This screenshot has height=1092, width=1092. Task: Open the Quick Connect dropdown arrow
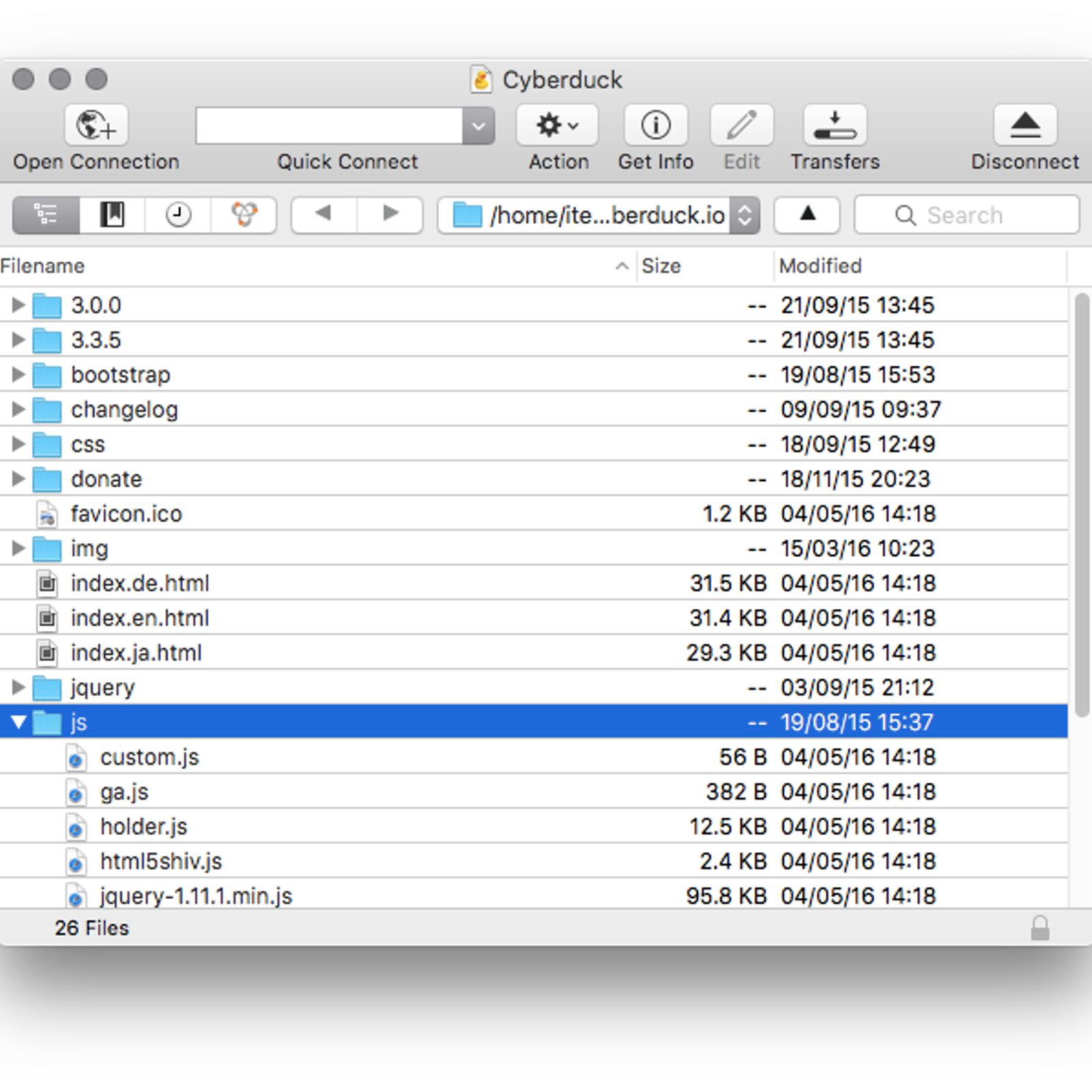tap(478, 126)
